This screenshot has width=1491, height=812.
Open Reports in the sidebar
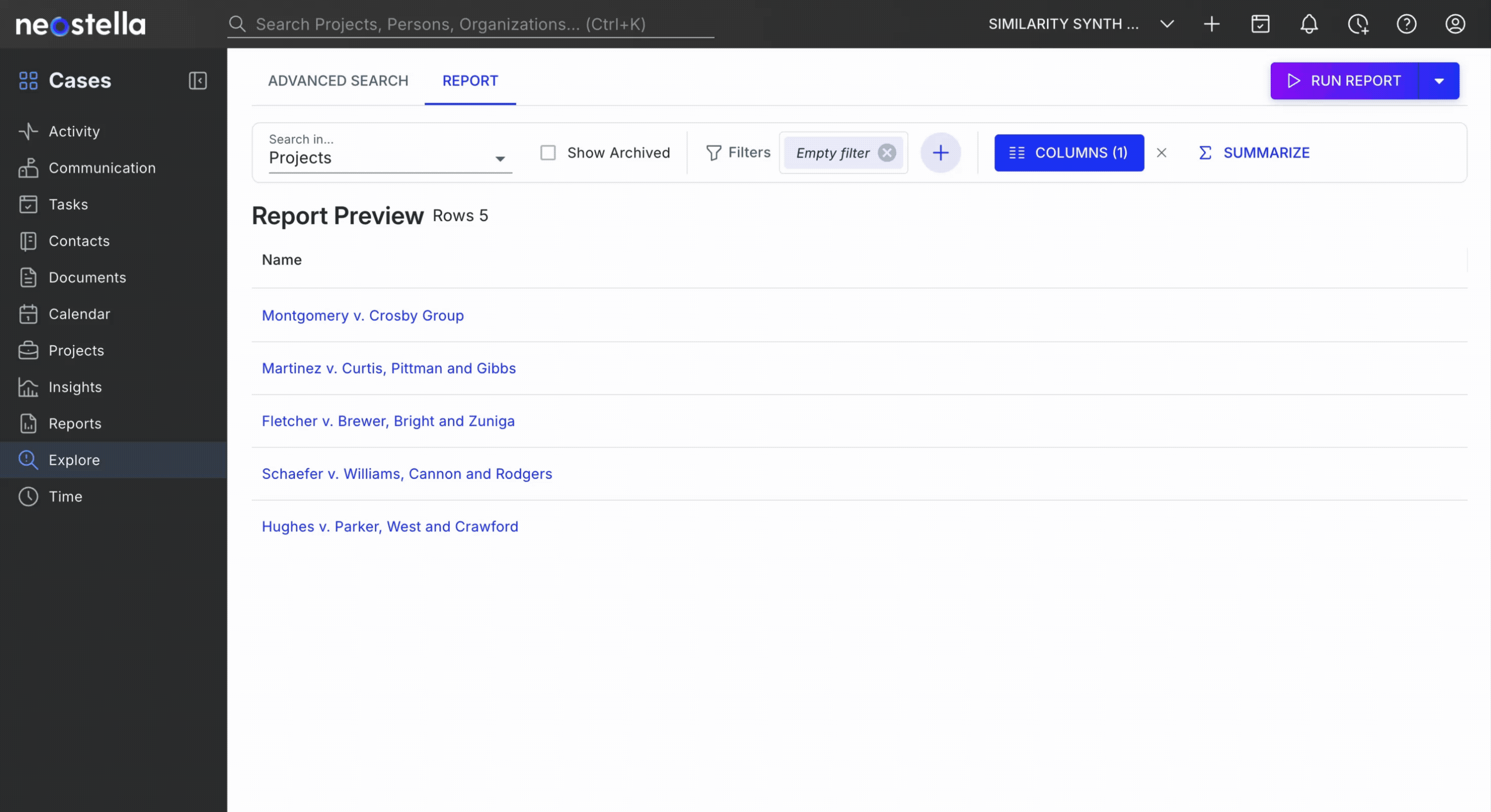(x=114, y=423)
